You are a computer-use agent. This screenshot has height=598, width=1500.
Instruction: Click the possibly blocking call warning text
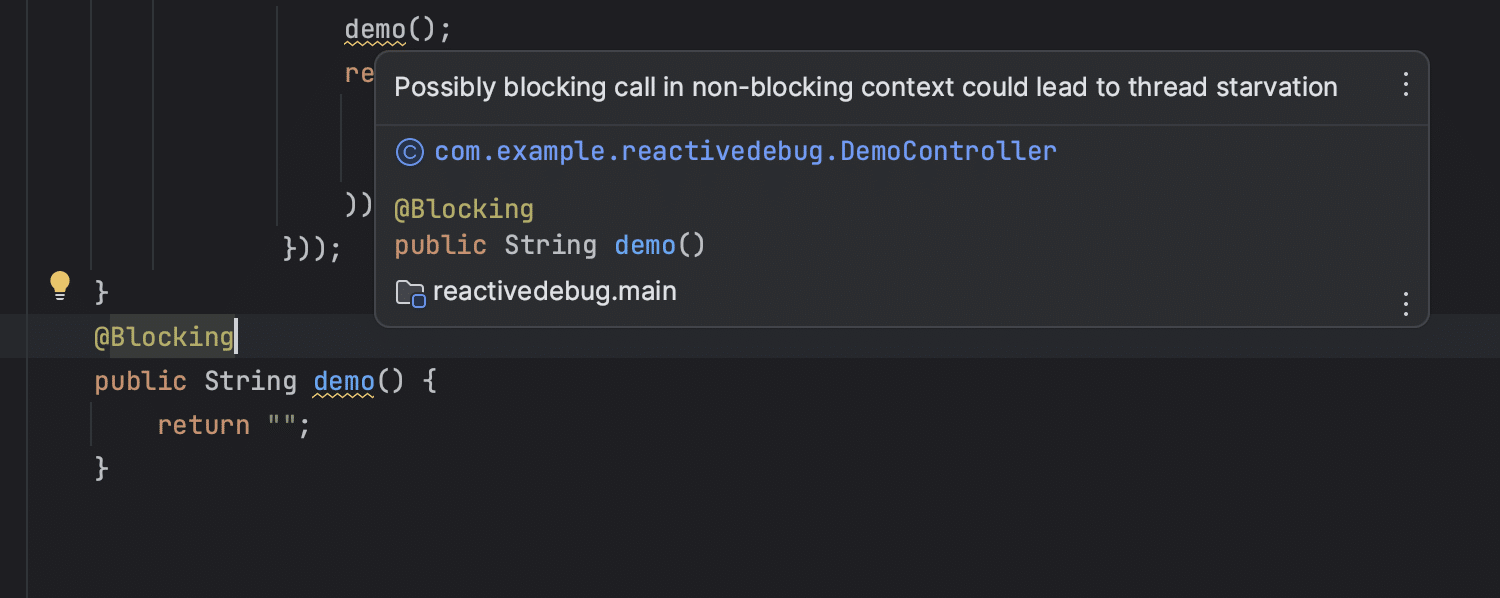[x=866, y=87]
